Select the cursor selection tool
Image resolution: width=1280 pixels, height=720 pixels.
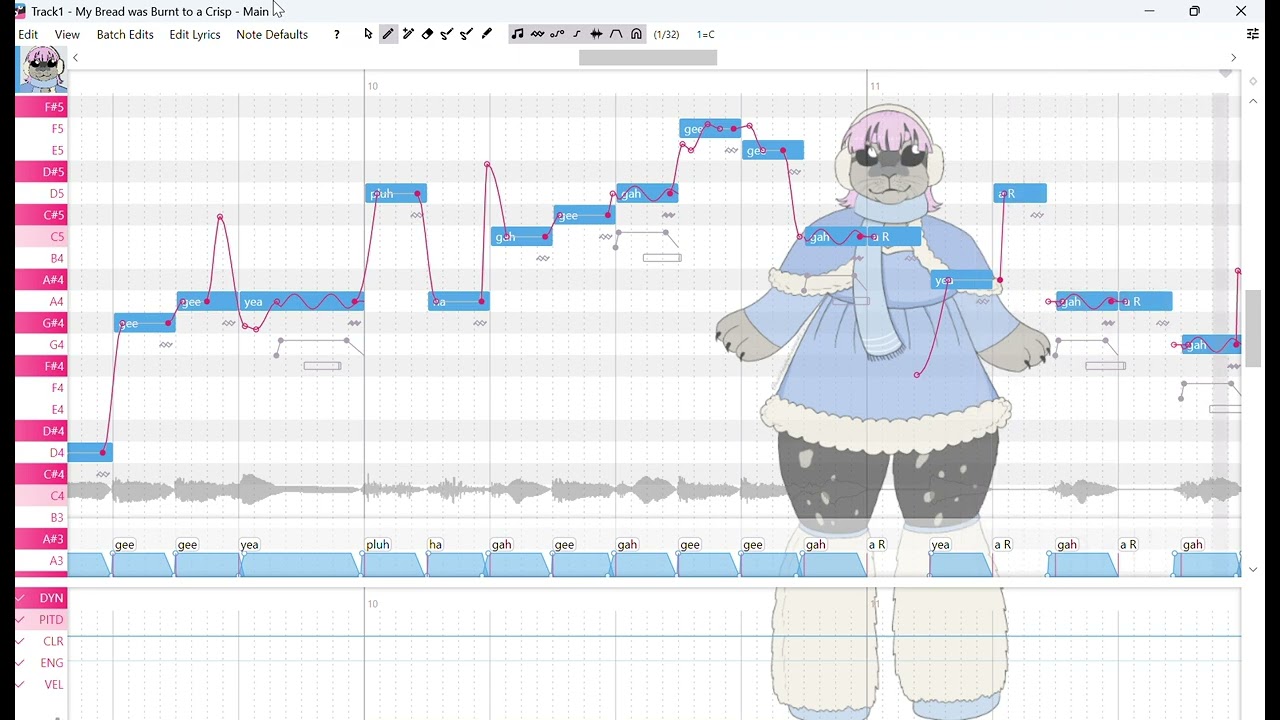pyautogui.click(x=368, y=35)
